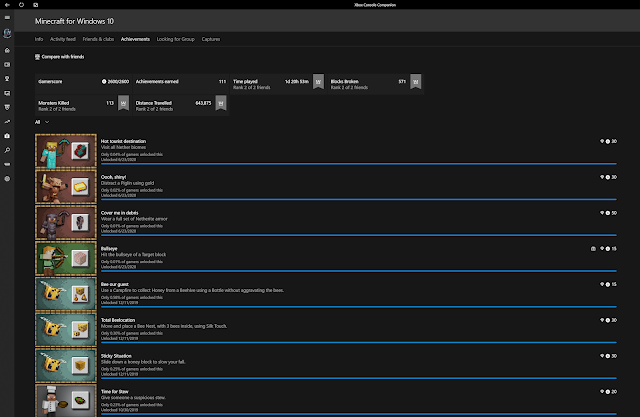Open the Achievements earned stat tile

(x=181, y=84)
